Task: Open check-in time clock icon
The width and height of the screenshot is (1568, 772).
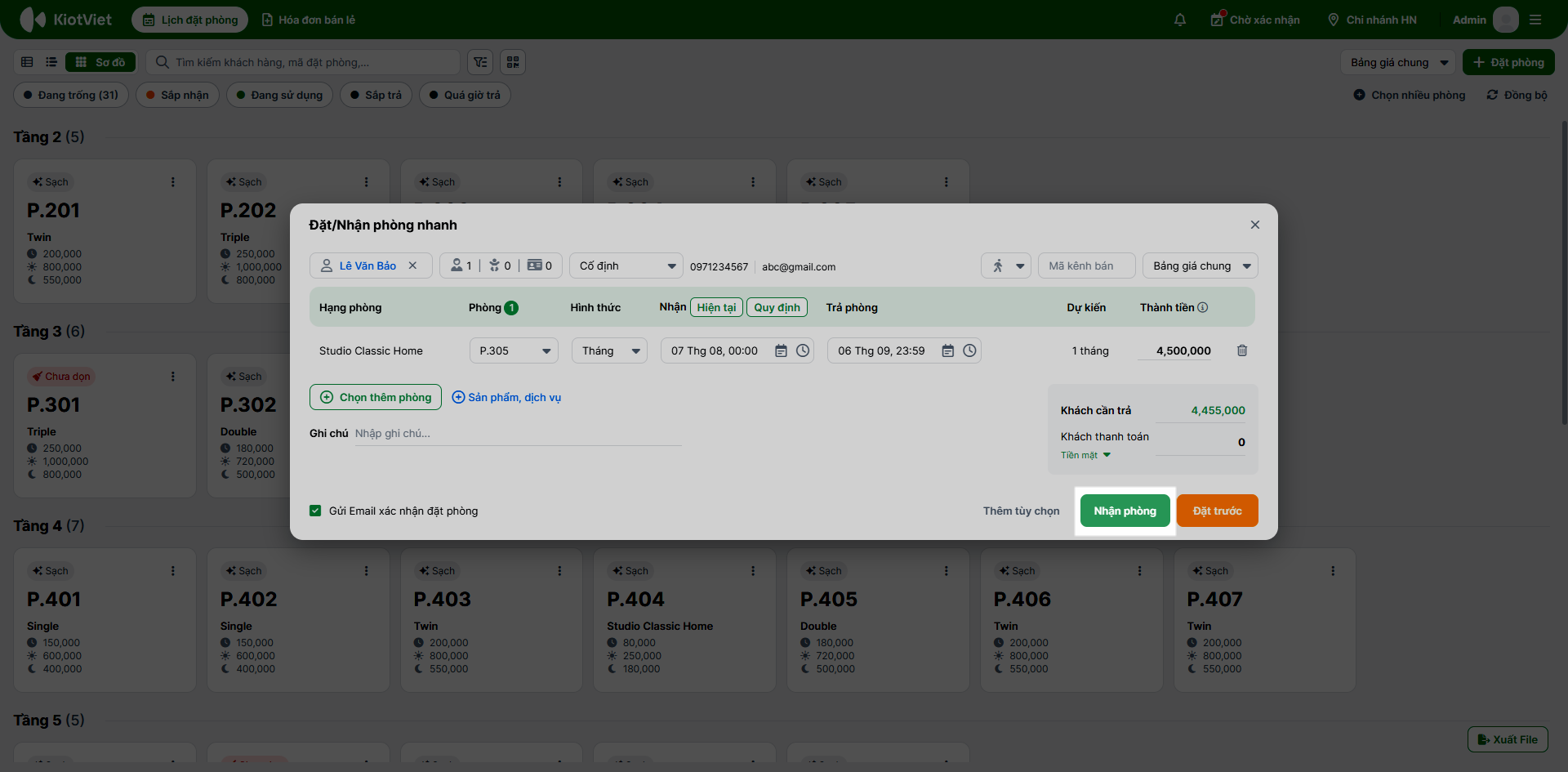Action: pos(803,350)
